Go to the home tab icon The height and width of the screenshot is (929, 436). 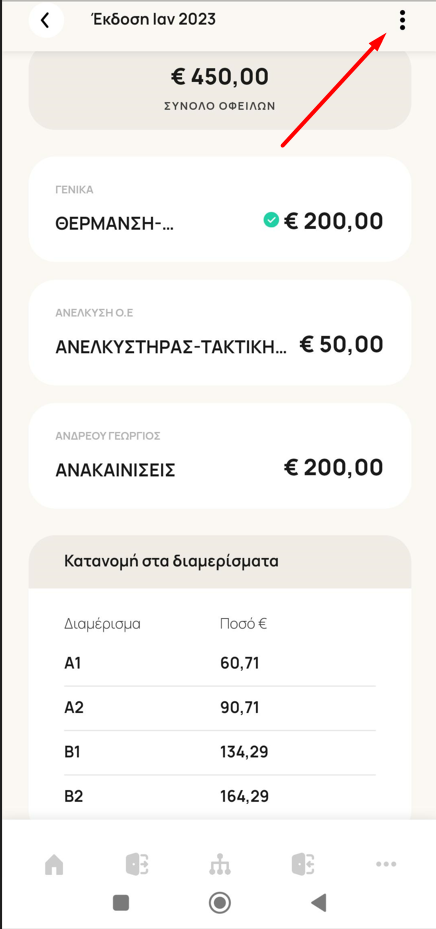54,866
